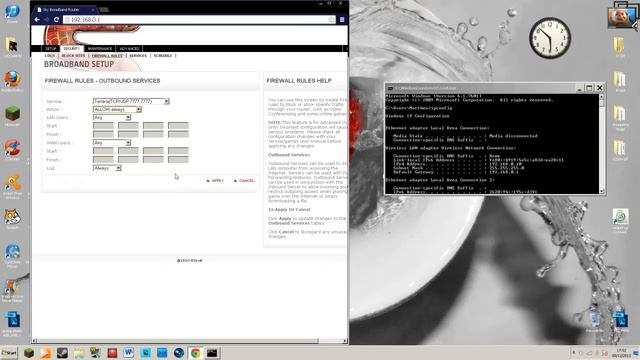
Task: Click the slideshow gadget photo thumbnail
Action: tap(620, 18)
